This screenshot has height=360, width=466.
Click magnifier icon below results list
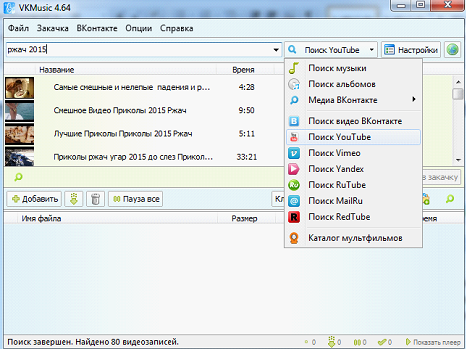tap(18, 177)
